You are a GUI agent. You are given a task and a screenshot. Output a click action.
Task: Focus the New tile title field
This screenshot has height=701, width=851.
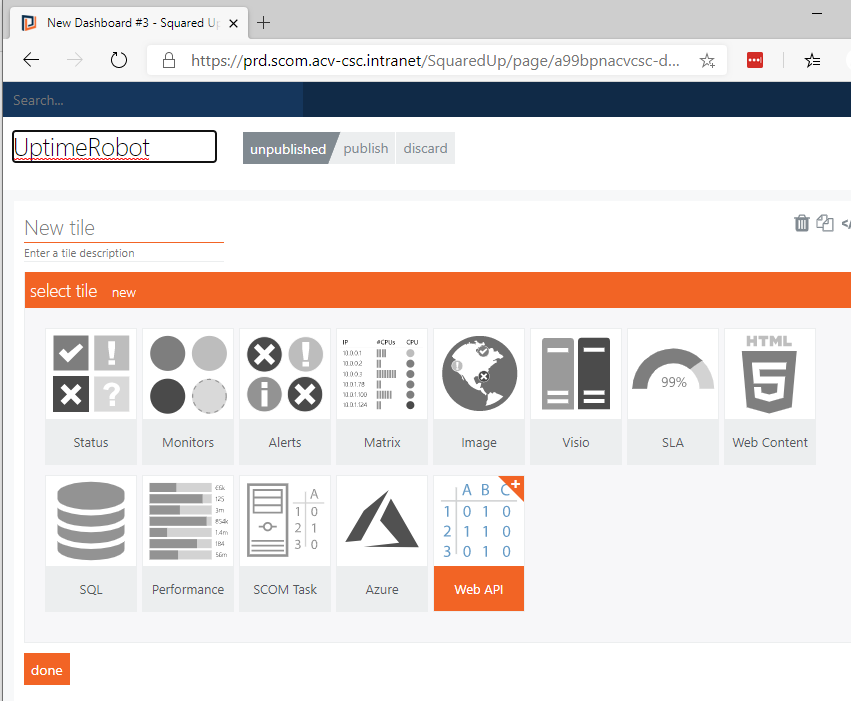[124, 228]
